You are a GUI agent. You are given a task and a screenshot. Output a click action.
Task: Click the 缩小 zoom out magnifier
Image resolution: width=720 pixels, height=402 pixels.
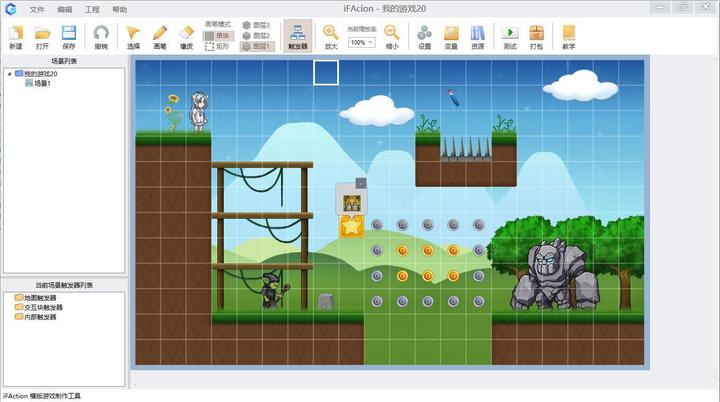pos(392,37)
